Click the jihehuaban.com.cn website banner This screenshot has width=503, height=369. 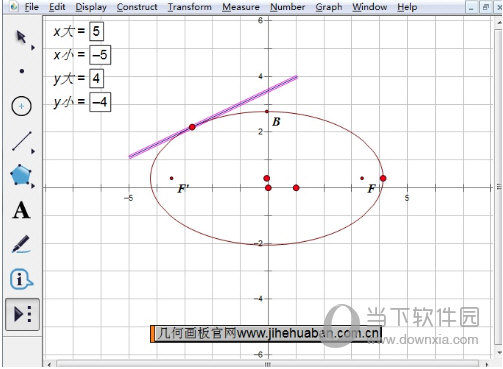[x=266, y=334]
